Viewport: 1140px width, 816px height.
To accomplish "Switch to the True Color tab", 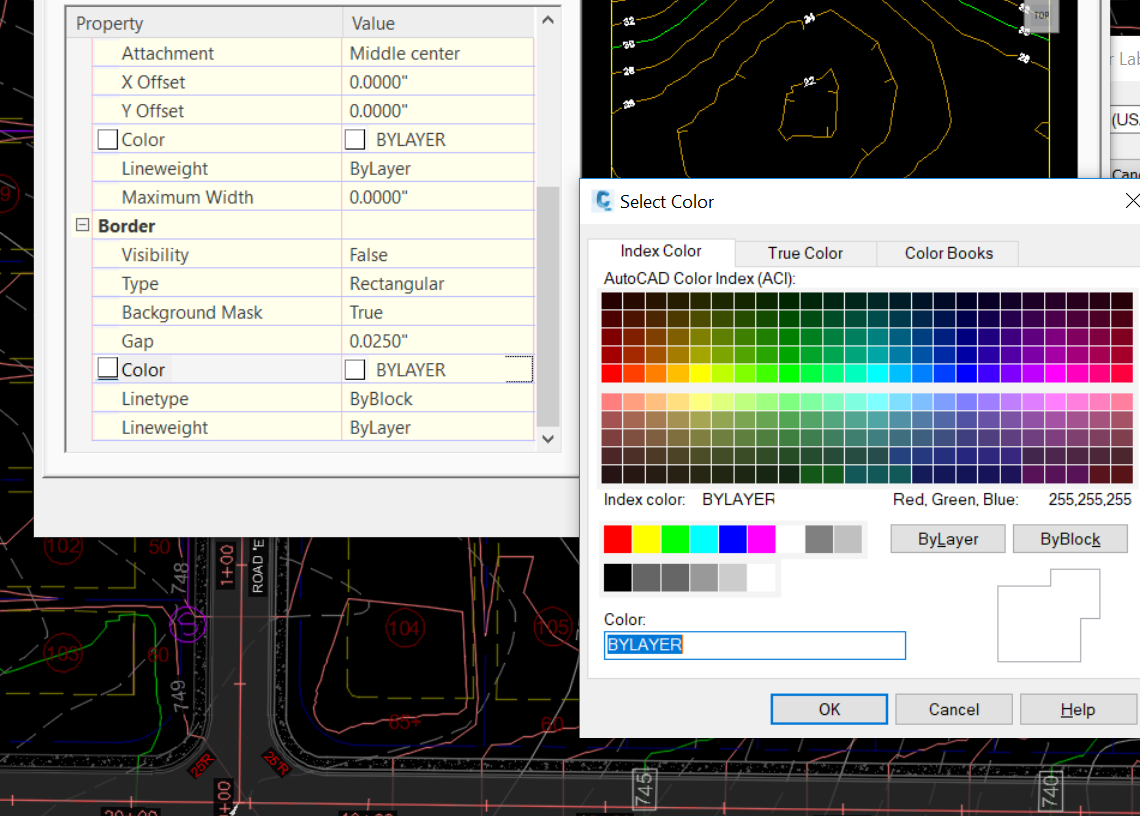I will tap(804, 253).
